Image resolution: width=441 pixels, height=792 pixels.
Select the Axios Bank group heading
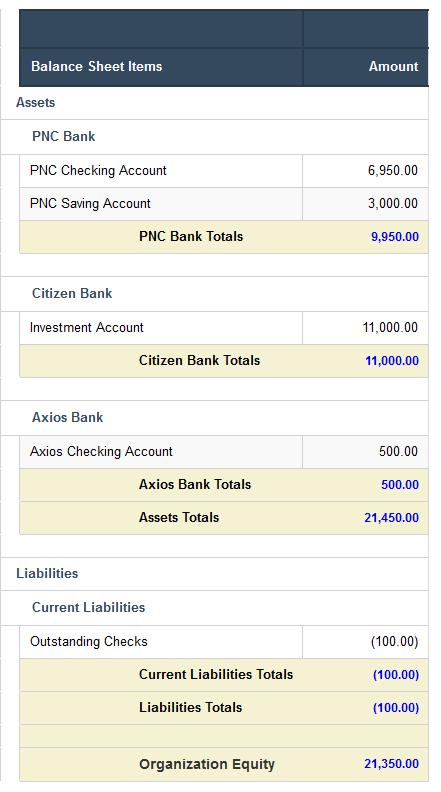(68, 417)
